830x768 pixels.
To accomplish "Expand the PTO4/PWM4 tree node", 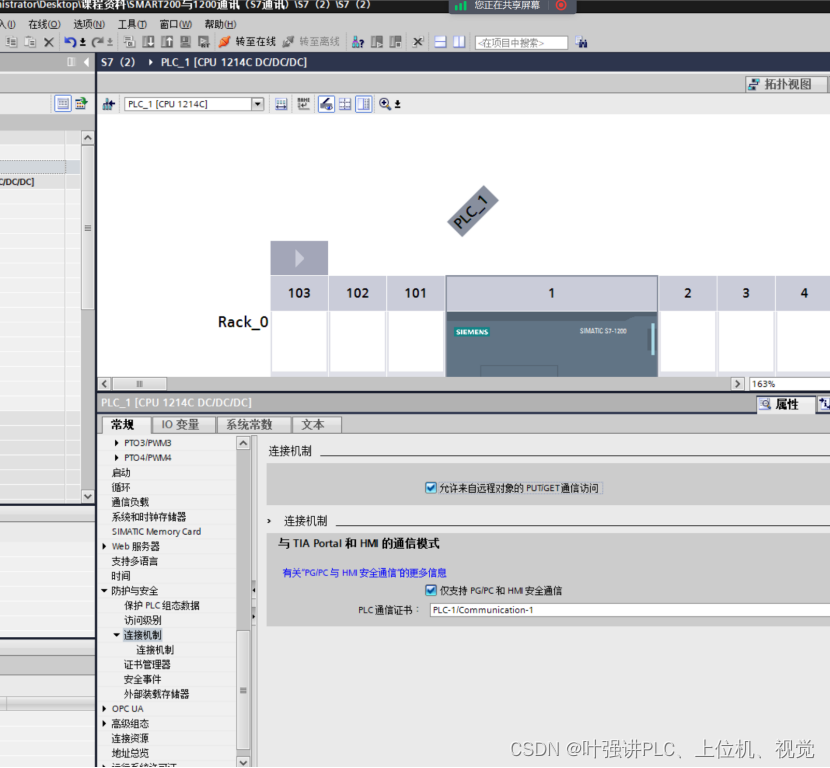I will tap(116, 457).
